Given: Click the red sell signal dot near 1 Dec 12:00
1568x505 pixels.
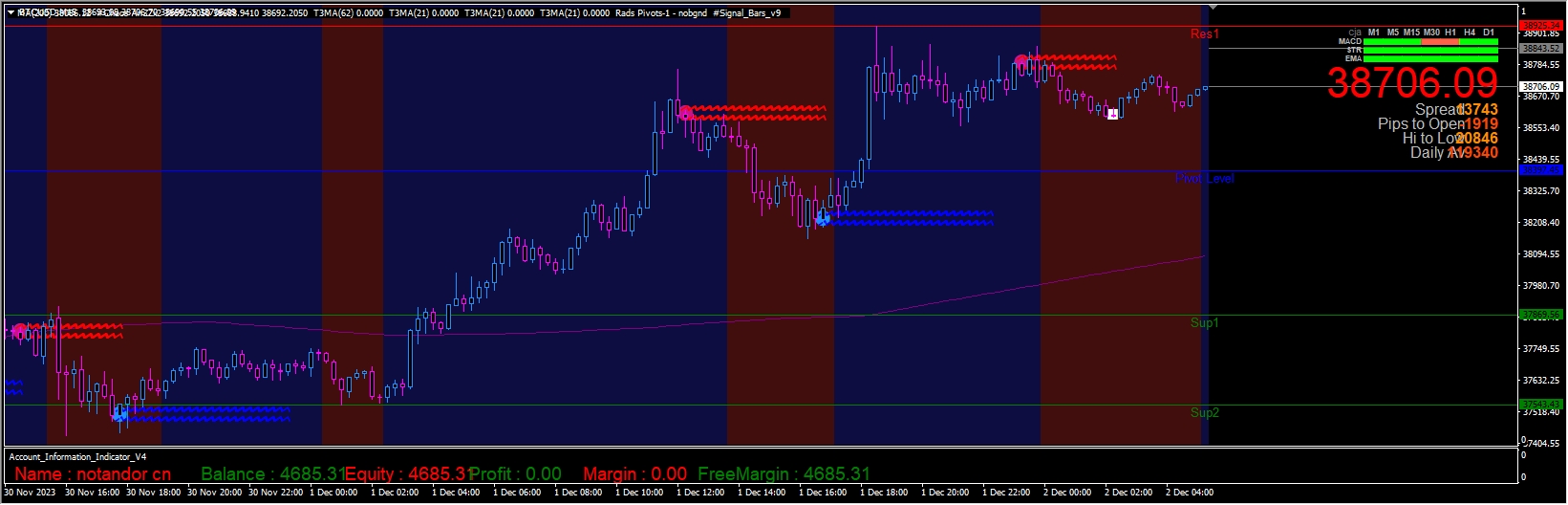Looking at the screenshot, I should tap(685, 113).
